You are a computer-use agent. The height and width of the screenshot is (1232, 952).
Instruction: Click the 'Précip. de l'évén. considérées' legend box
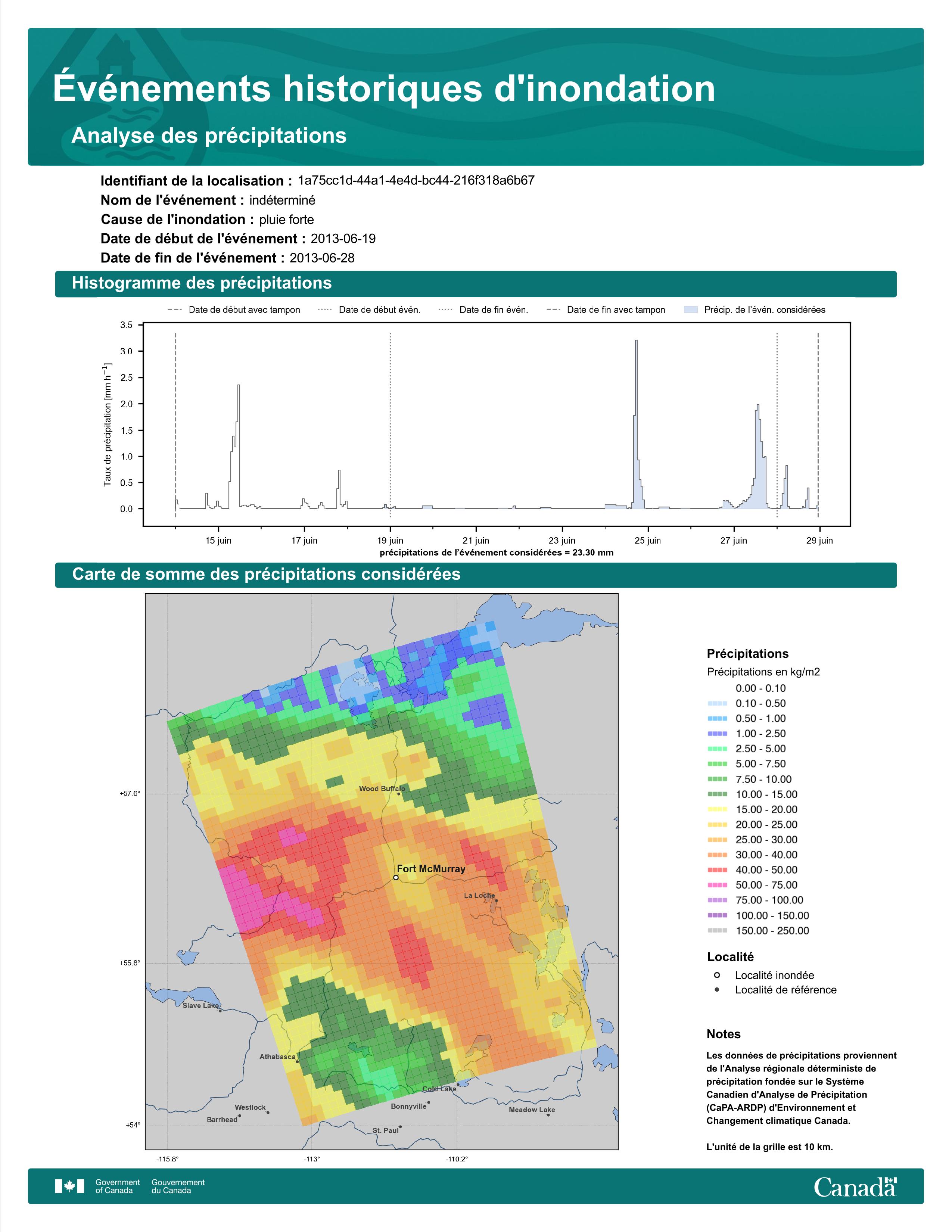[x=690, y=310]
